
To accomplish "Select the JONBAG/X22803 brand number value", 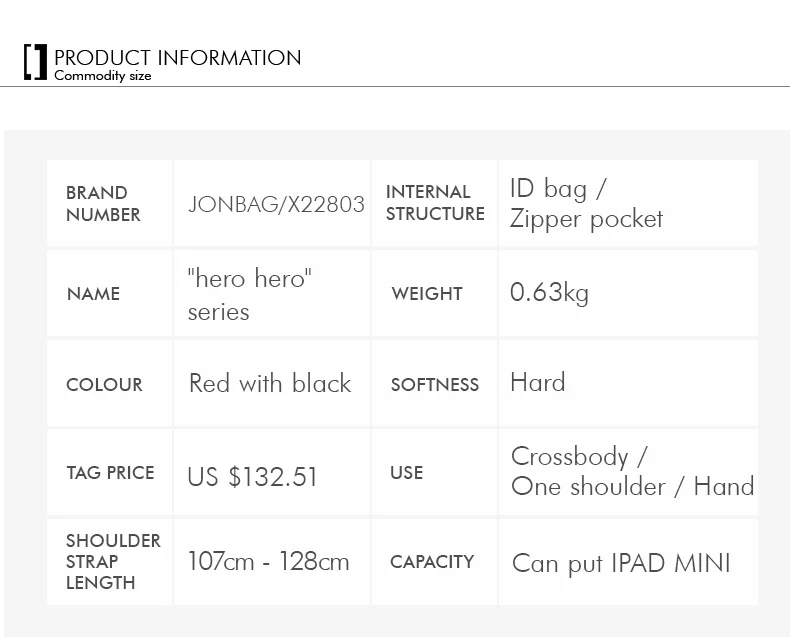I will tap(276, 204).
